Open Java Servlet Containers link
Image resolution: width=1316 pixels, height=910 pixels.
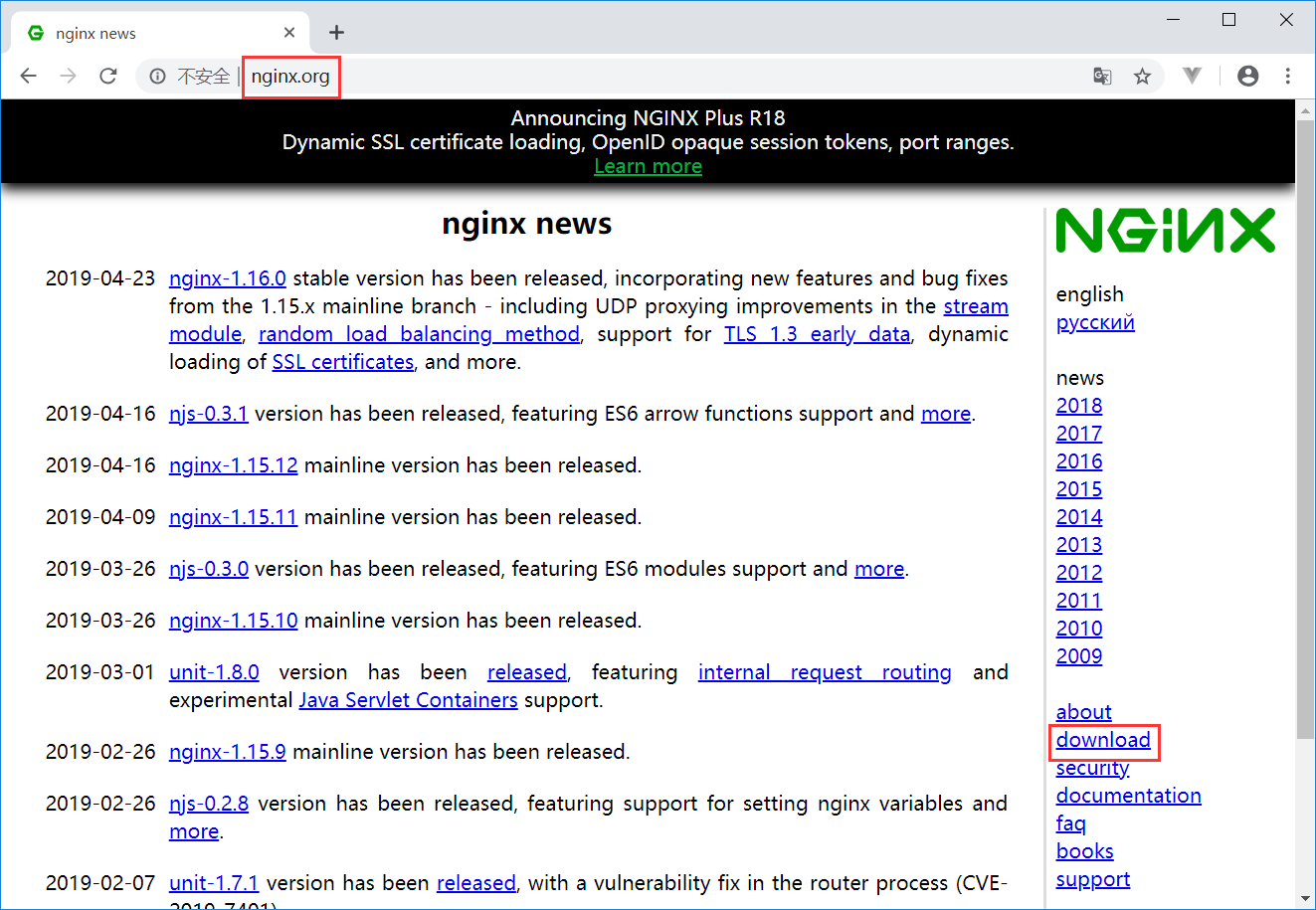click(x=408, y=700)
